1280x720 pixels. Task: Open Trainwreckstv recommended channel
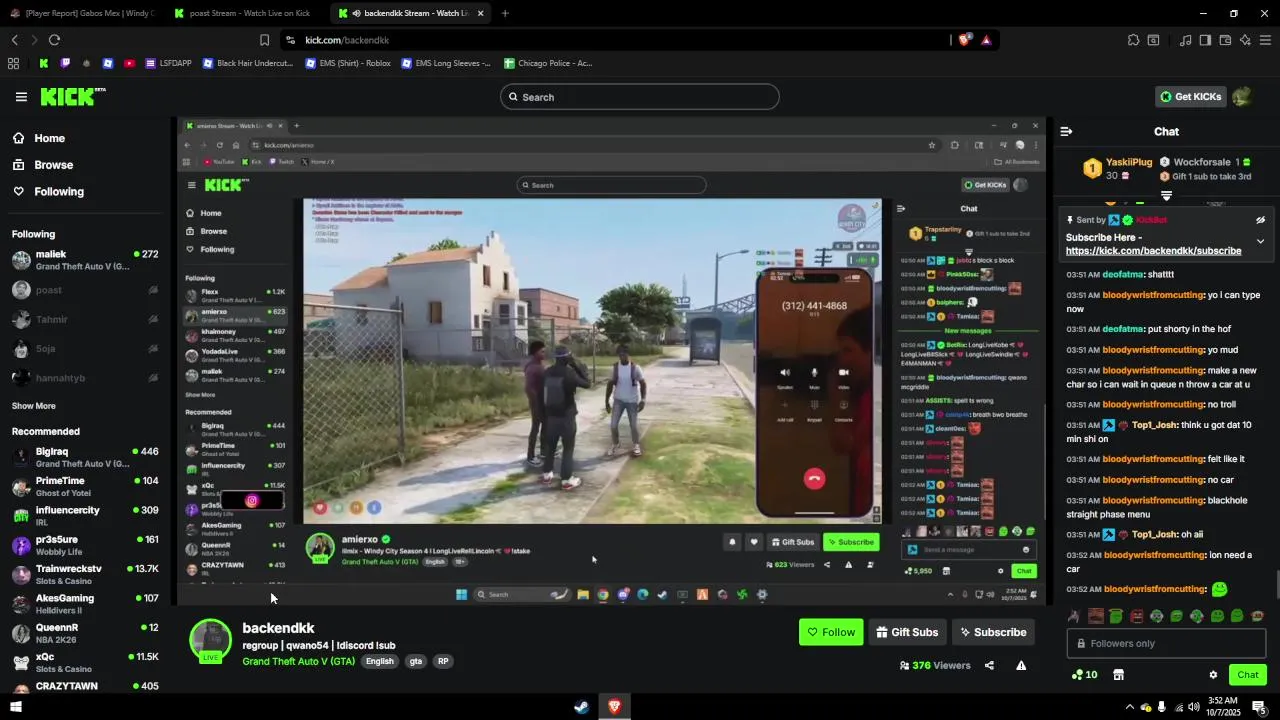pyautogui.click(x=85, y=575)
